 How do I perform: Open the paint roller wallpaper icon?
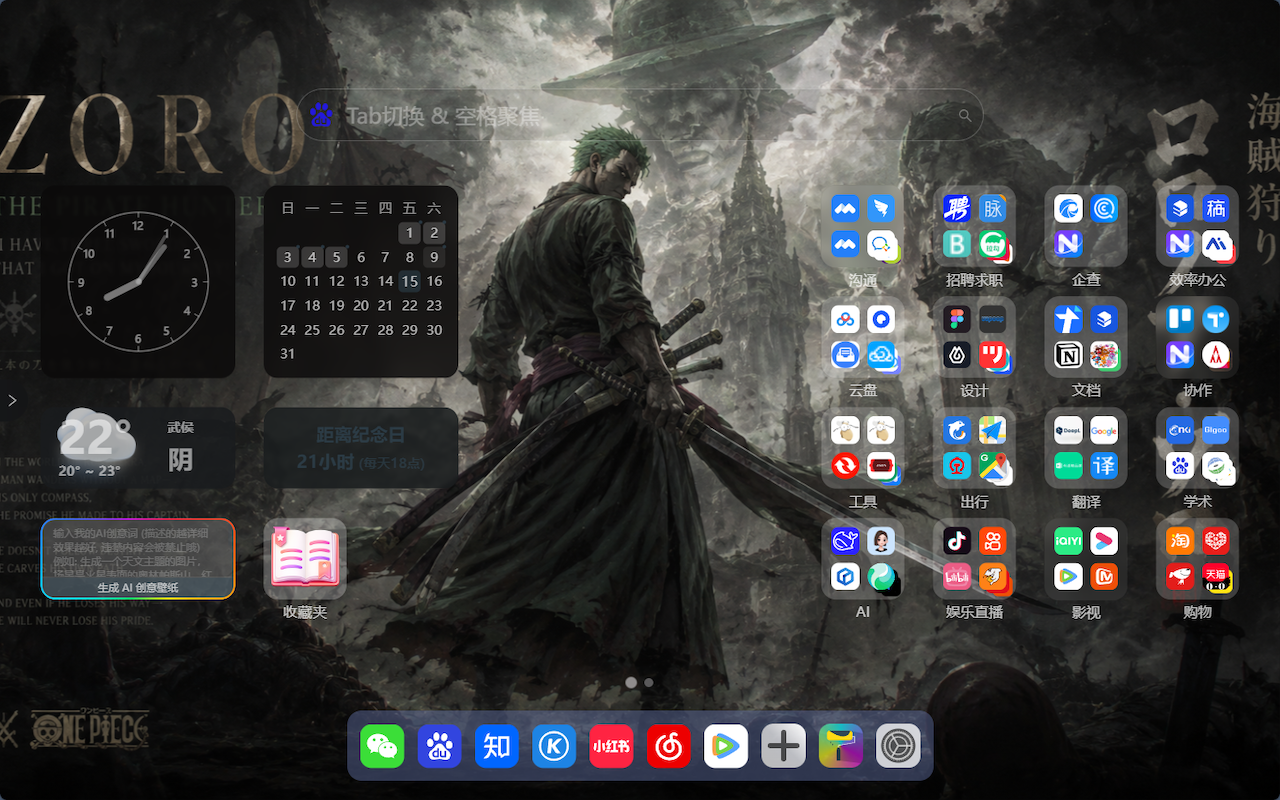pos(841,746)
